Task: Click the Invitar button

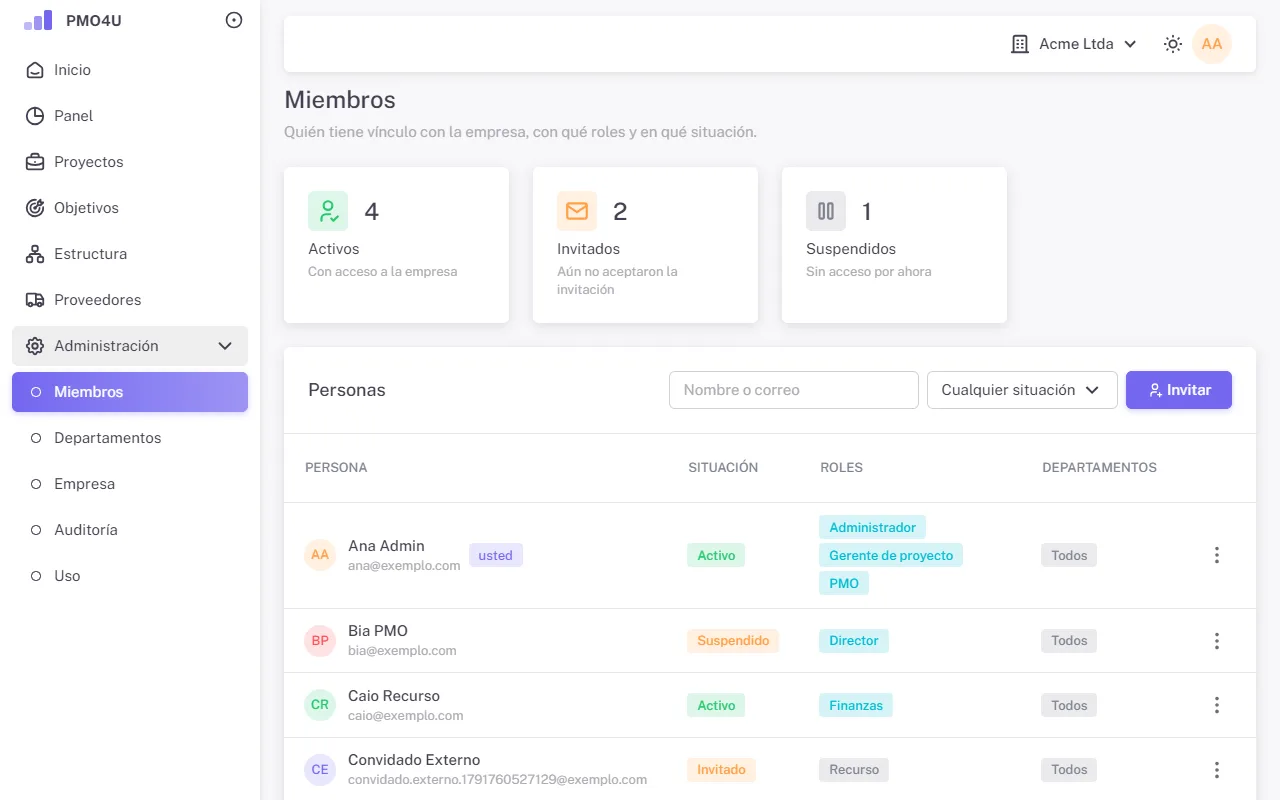Action: click(x=1179, y=390)
